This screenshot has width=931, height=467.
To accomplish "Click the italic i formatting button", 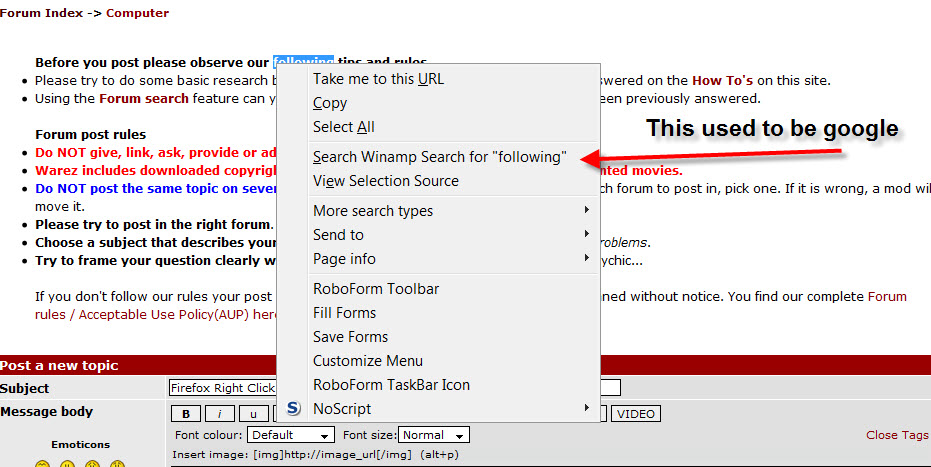I will tap(220, 414).
